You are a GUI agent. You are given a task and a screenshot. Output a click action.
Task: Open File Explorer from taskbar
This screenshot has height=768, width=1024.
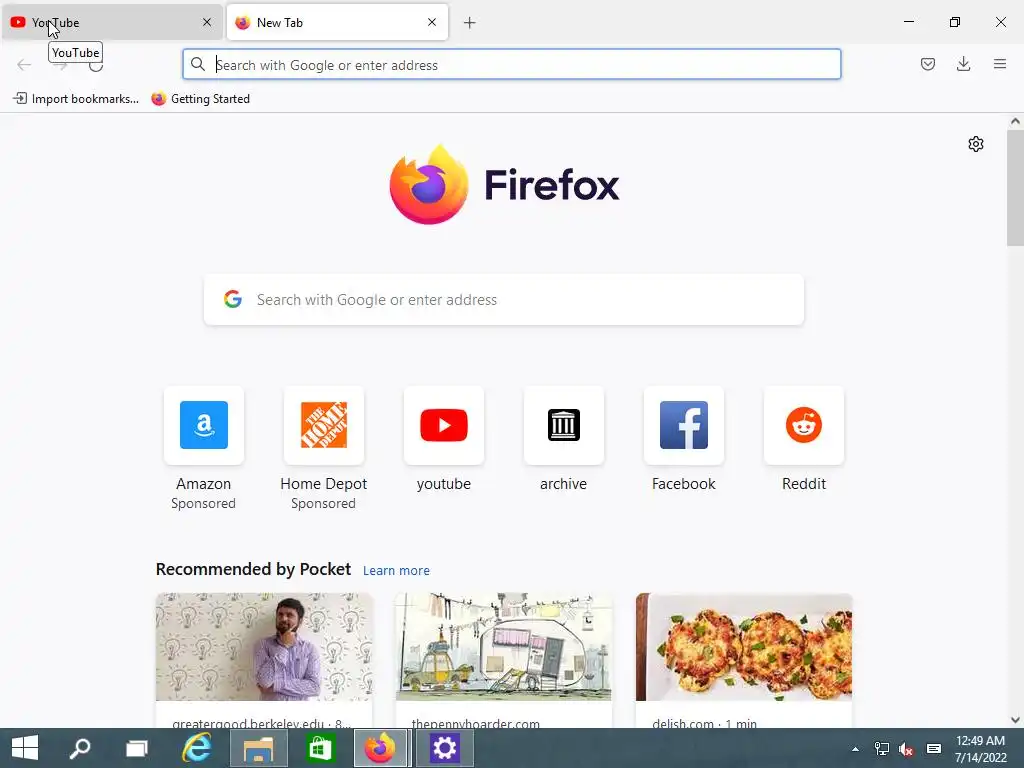pos(259,748)
